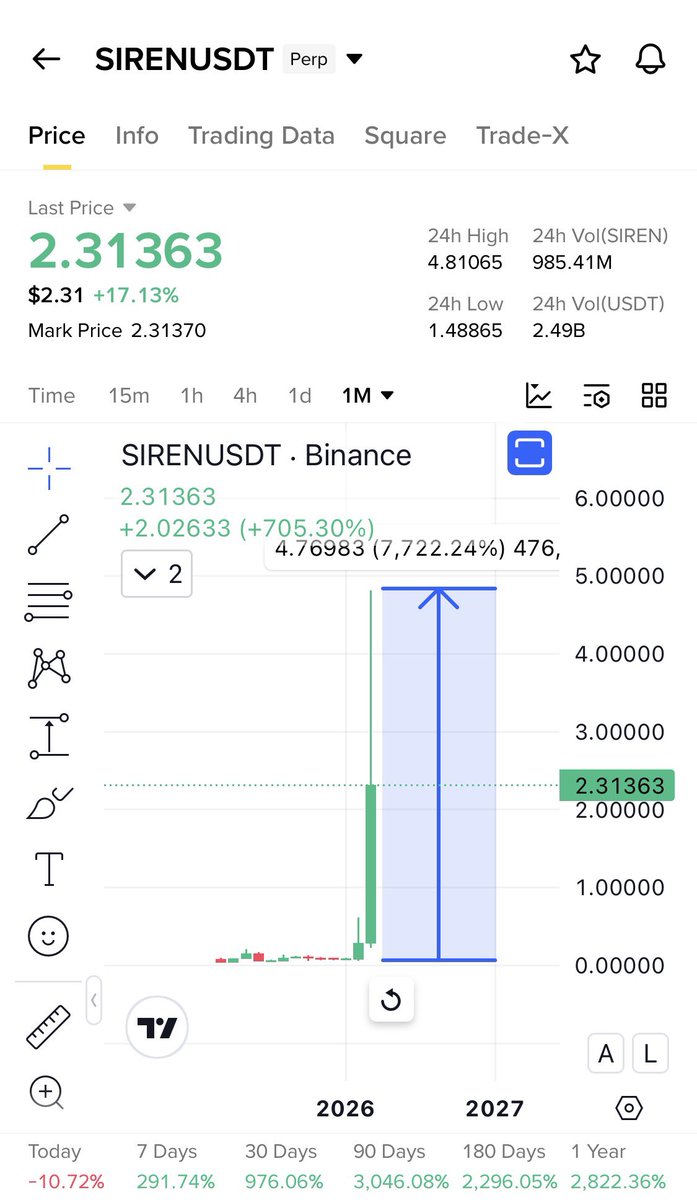Click the SIRENUSDT · Binance chart title

pos(266,455)
